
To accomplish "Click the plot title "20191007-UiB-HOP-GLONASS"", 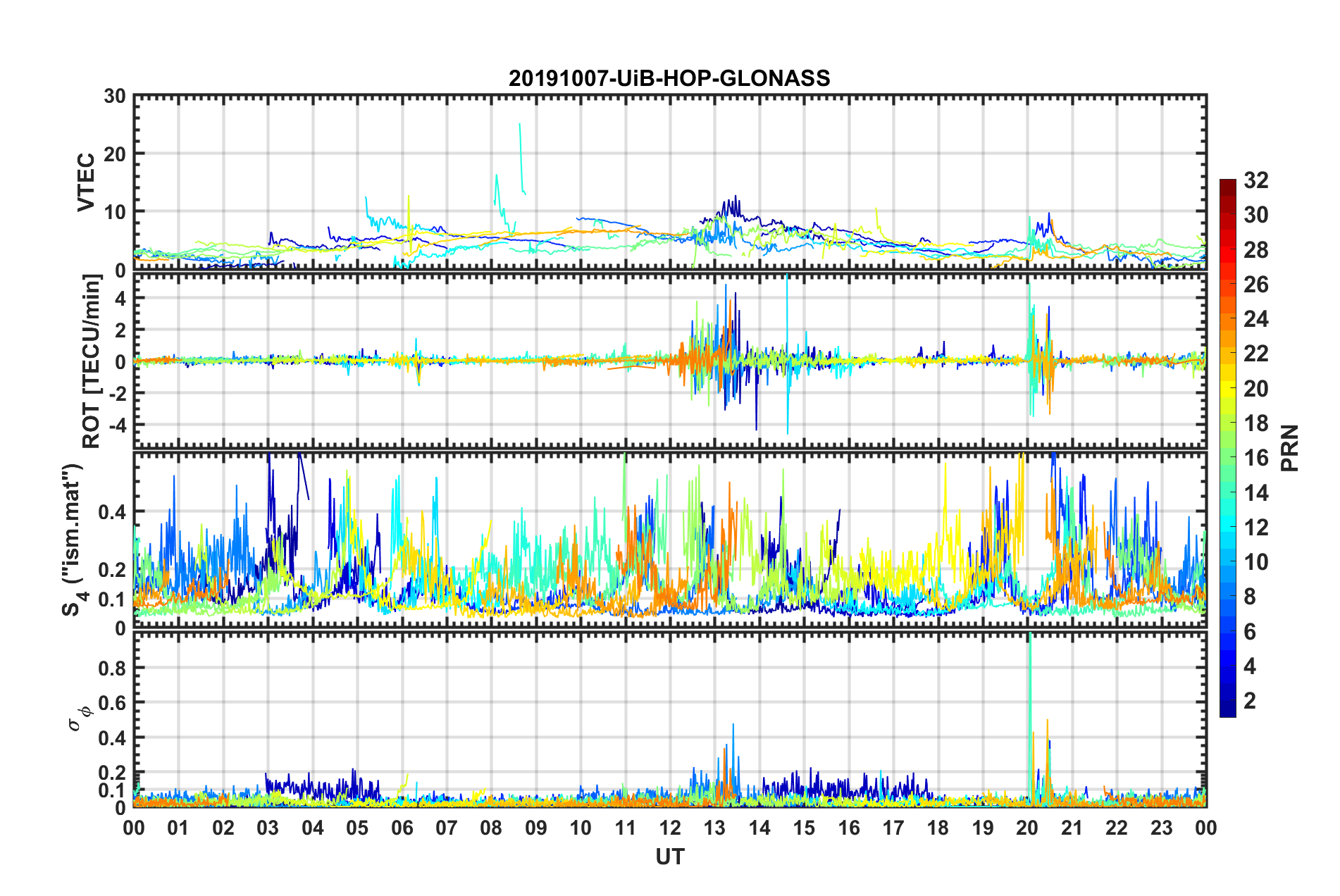I will pyautogui.click(x=669, y=78).
